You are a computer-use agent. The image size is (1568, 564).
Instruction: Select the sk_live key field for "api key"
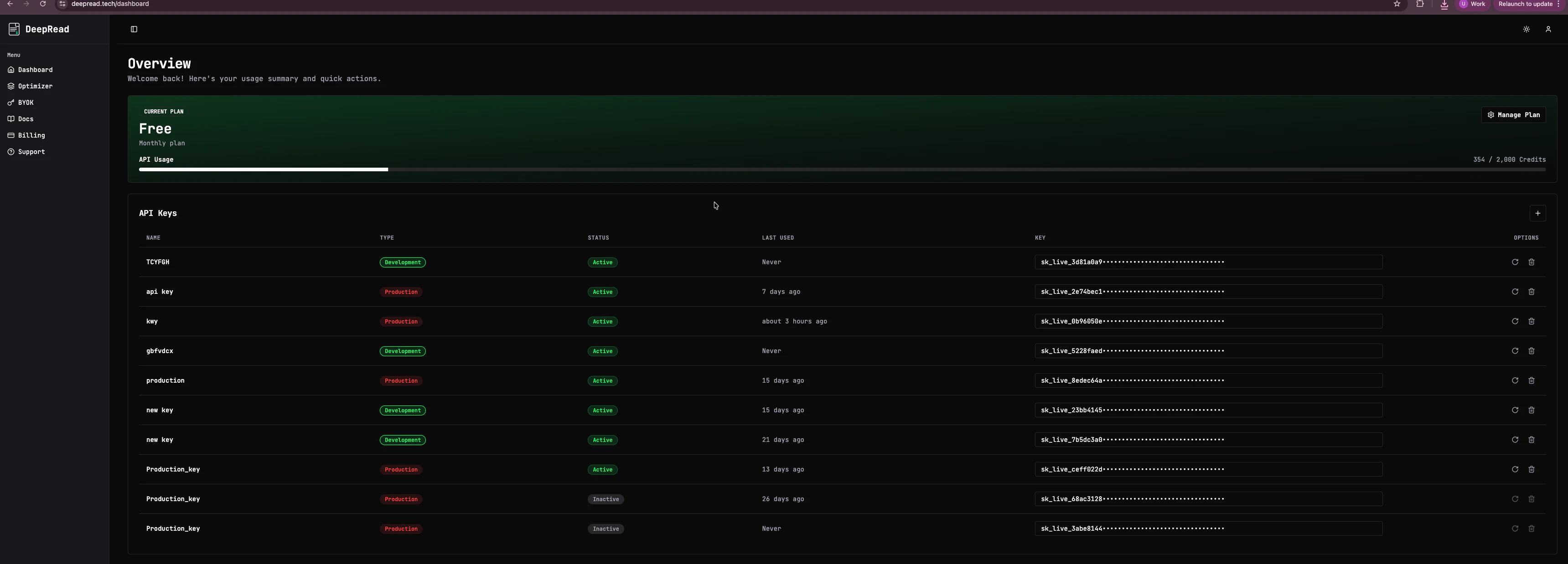click(1208, 292)
